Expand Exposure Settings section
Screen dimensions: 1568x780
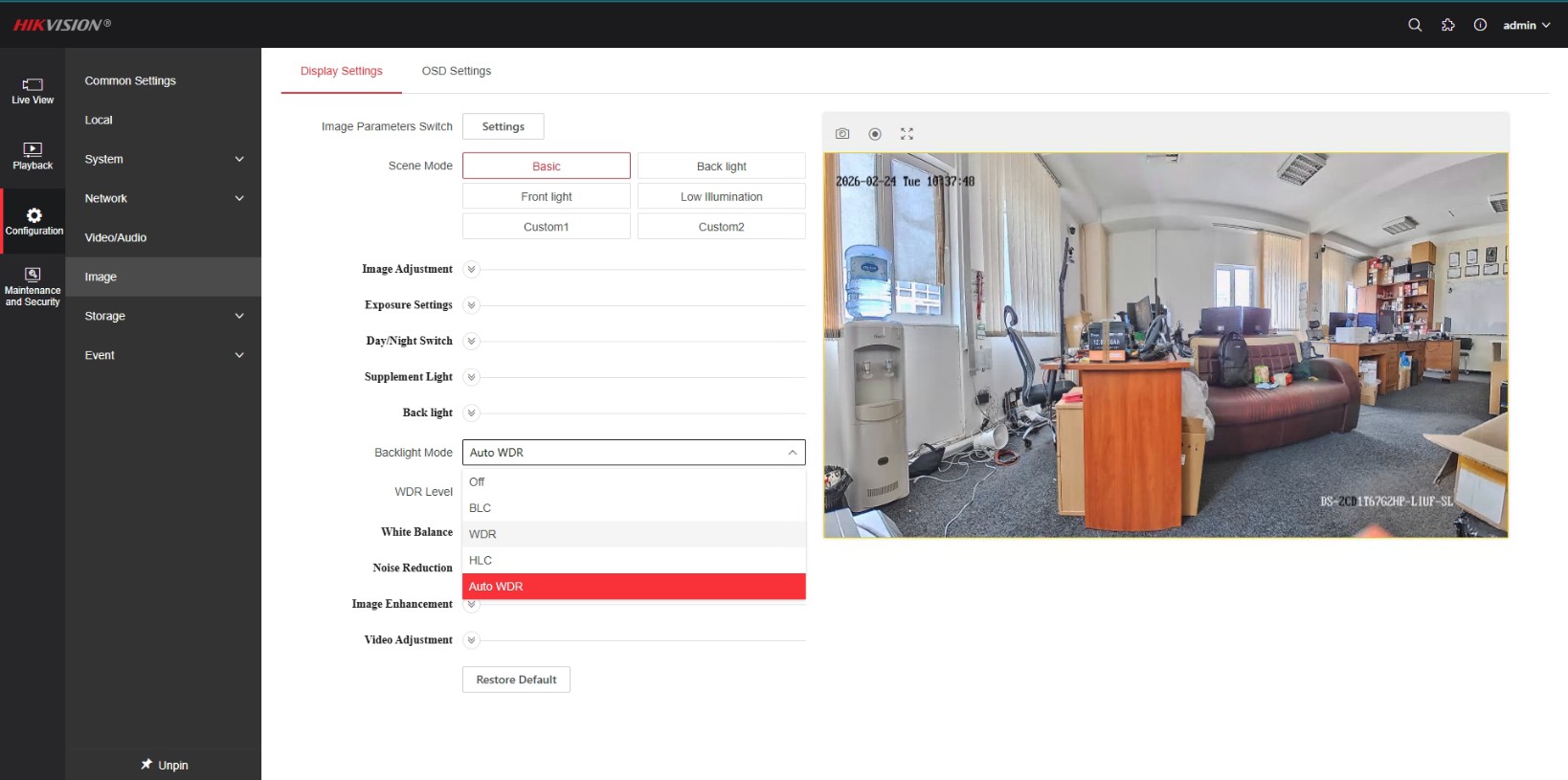471,305
